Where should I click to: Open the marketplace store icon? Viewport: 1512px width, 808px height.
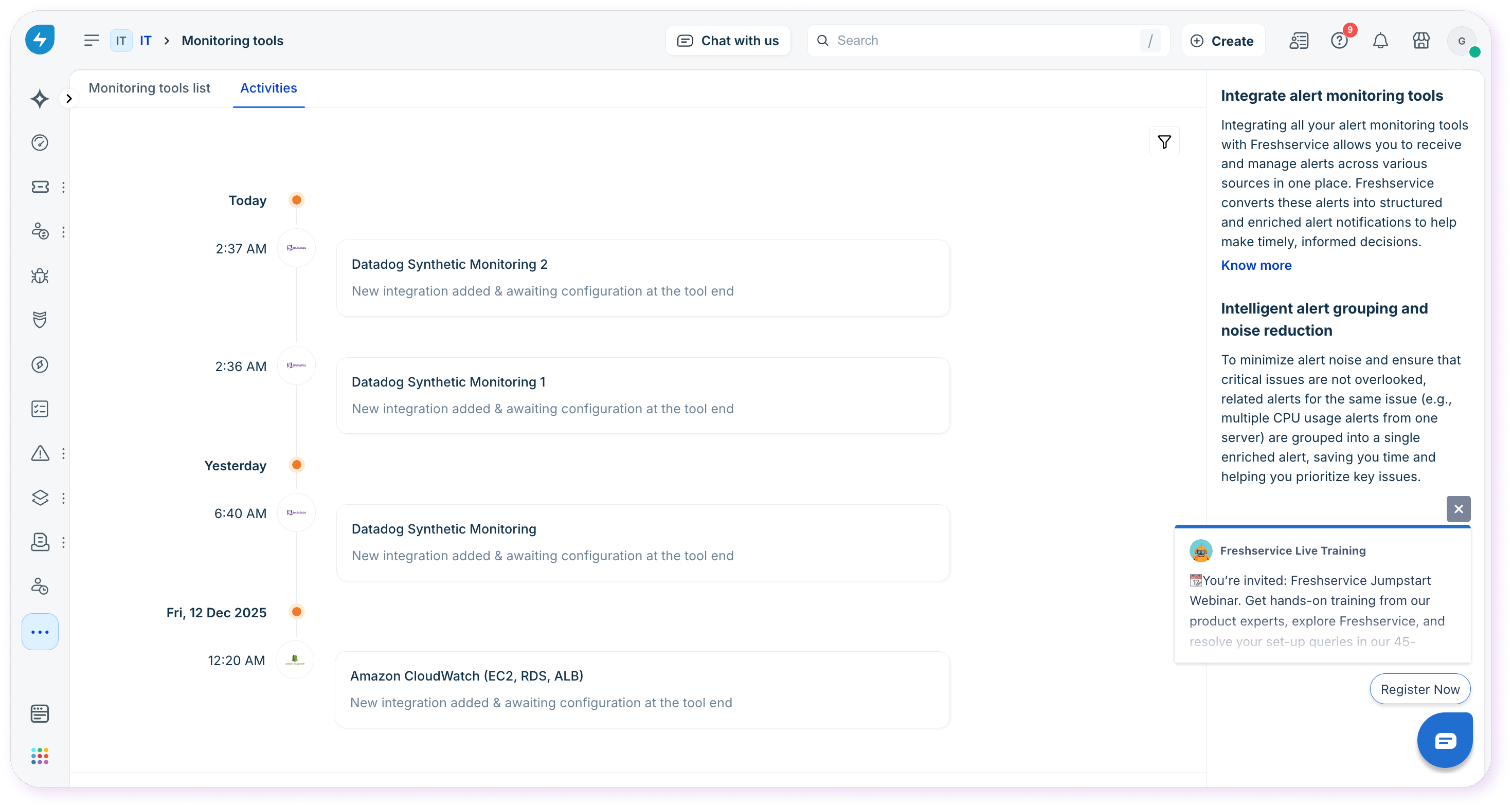coord(1420,41)
